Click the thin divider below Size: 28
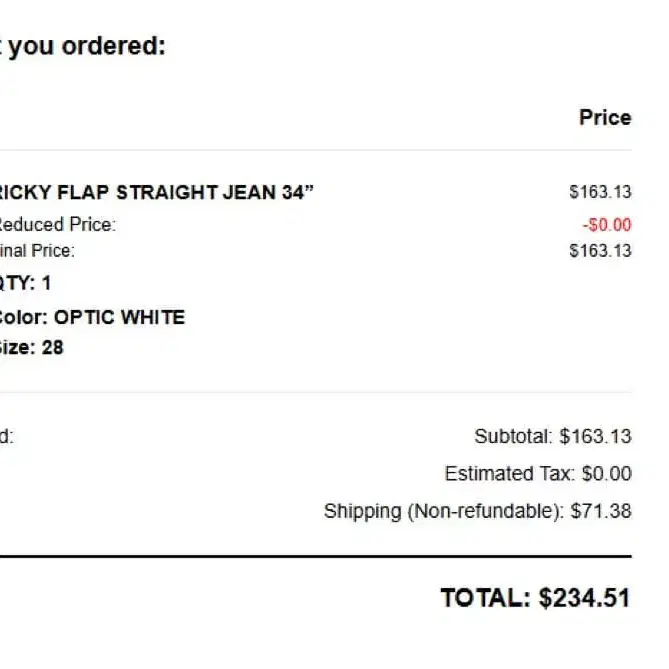 click(x=316, y=392)
